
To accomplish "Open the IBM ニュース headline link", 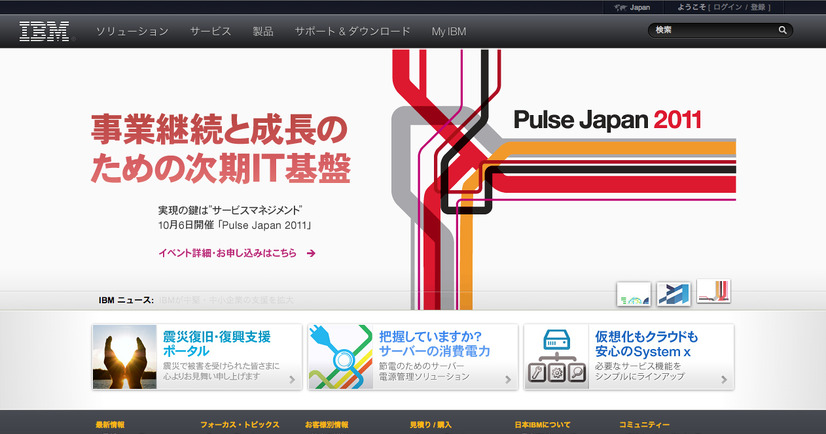I will coord(226,300).
